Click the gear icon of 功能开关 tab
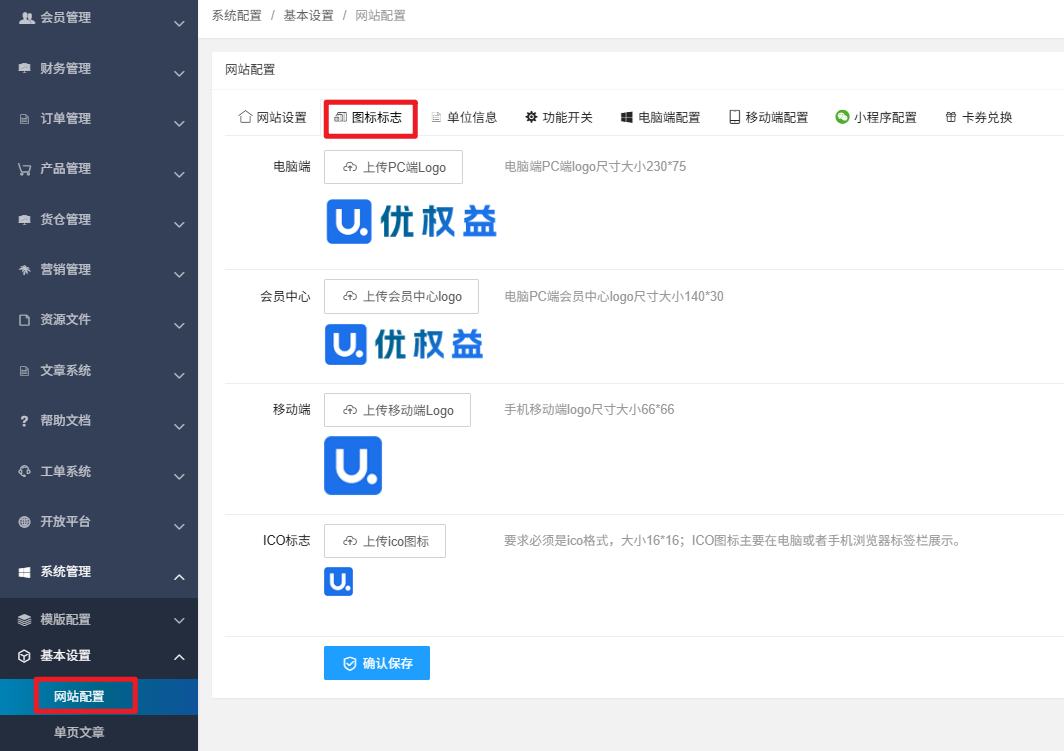 (x=531, y=117)
